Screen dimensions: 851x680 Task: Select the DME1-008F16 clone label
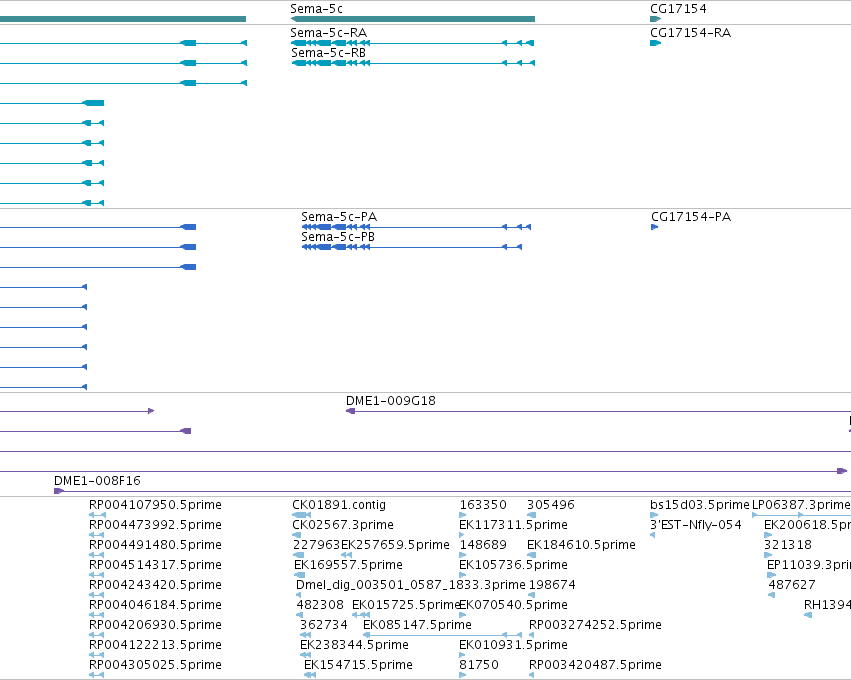click(x=97, y=480)
